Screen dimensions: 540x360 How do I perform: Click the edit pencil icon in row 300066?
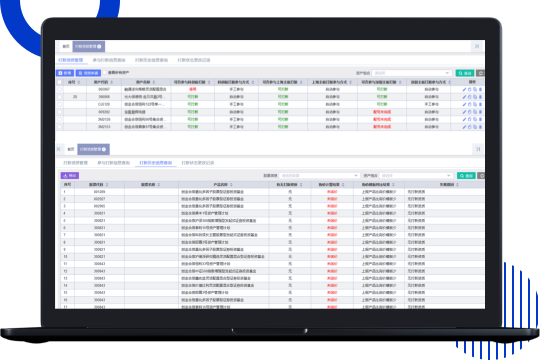pos(464,97)
